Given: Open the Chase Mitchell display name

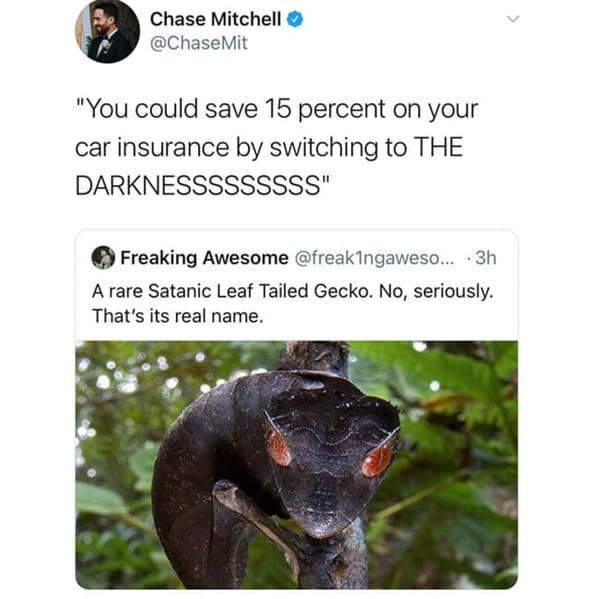Looking at the screenshot, I should coord(215,19).
